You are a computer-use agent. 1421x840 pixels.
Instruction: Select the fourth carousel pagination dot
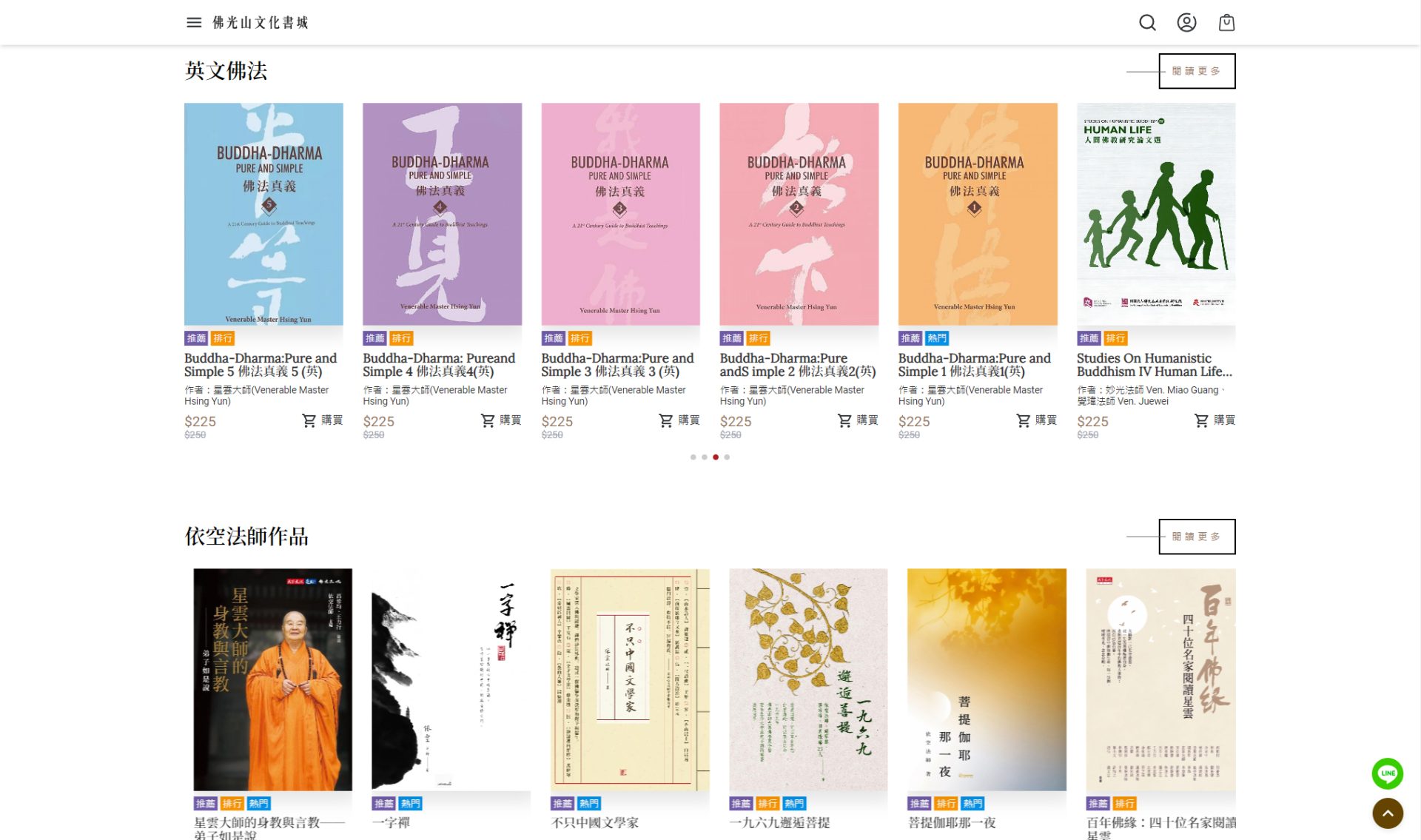click(x=727, y=457)
